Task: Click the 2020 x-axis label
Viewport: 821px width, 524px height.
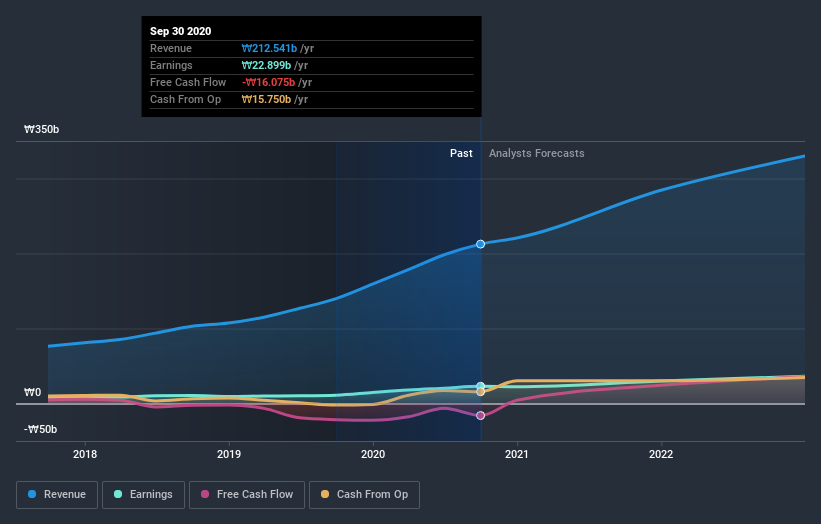Action: pos(373,454)
